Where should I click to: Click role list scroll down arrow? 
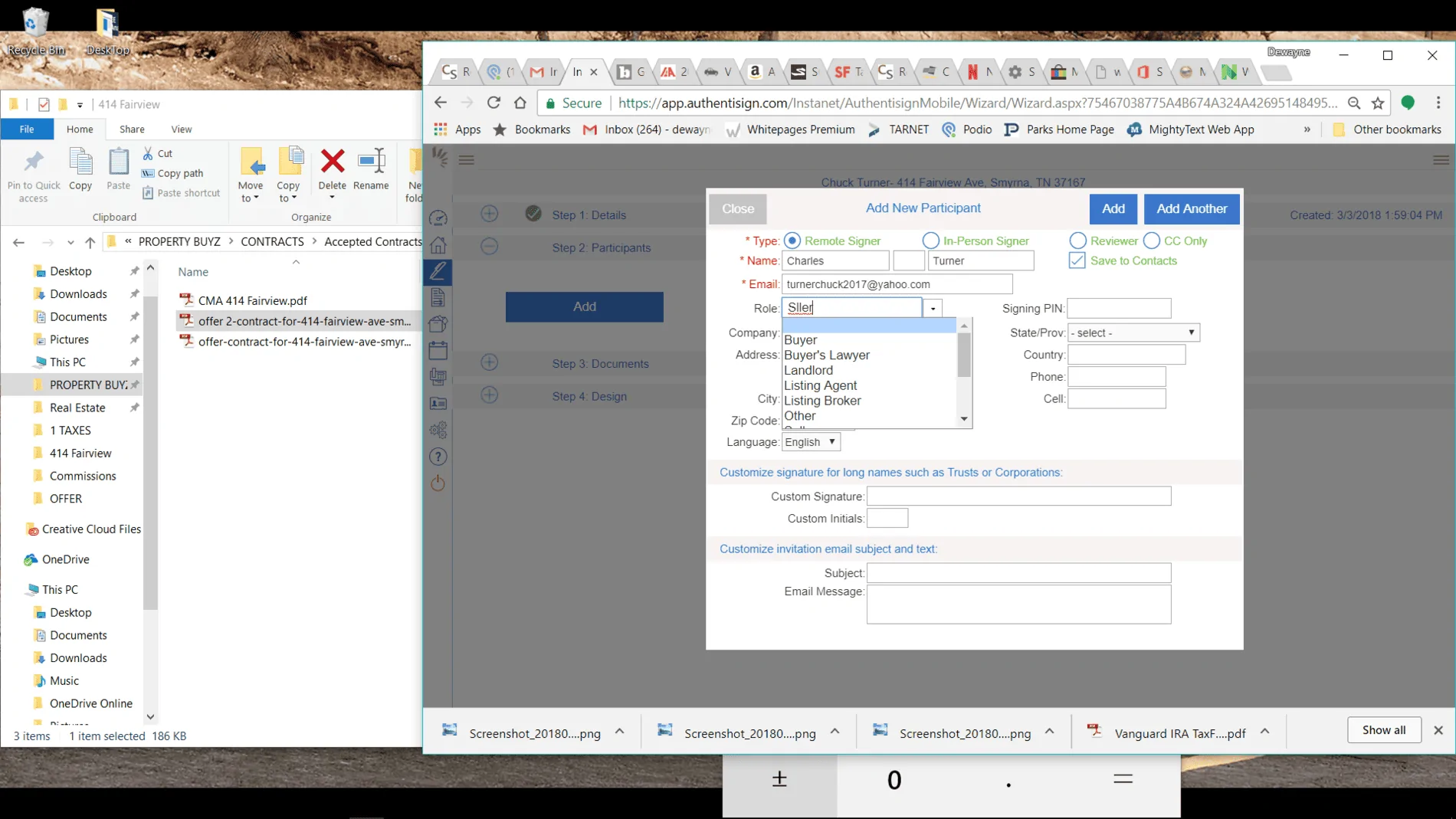(964, 419)
